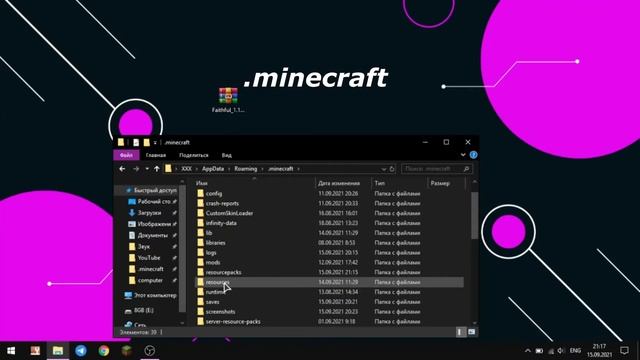
Task: Select the screenshots folder icon
Action: click(200, 311)
